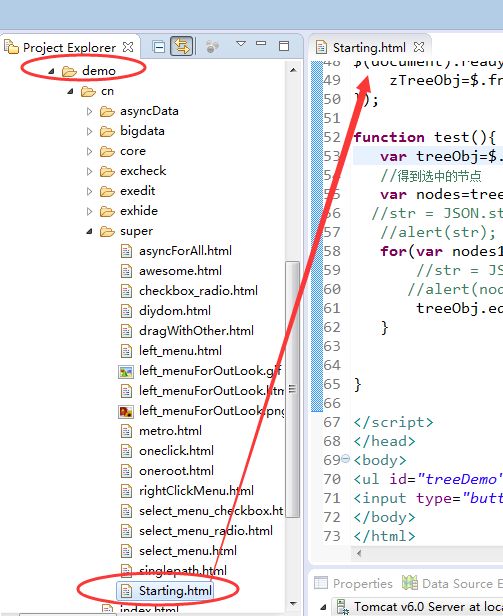Select oneclick.html file
The width and height of the screenshot is (503, 616).
click(176, 451)
